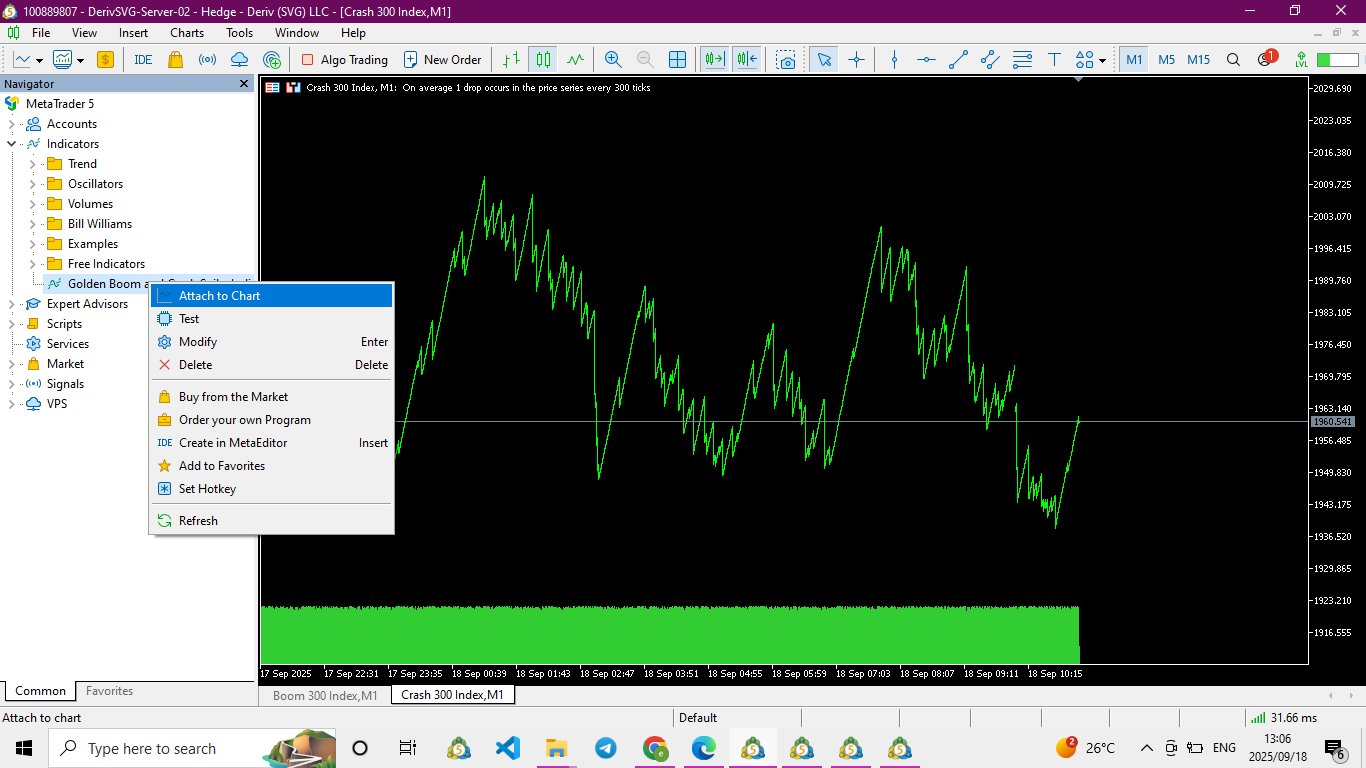Image resolution: width=1366 pixels, height=768 pixels.
Task: Choose Attach to Chart from context menu
Action: point(219,296)
